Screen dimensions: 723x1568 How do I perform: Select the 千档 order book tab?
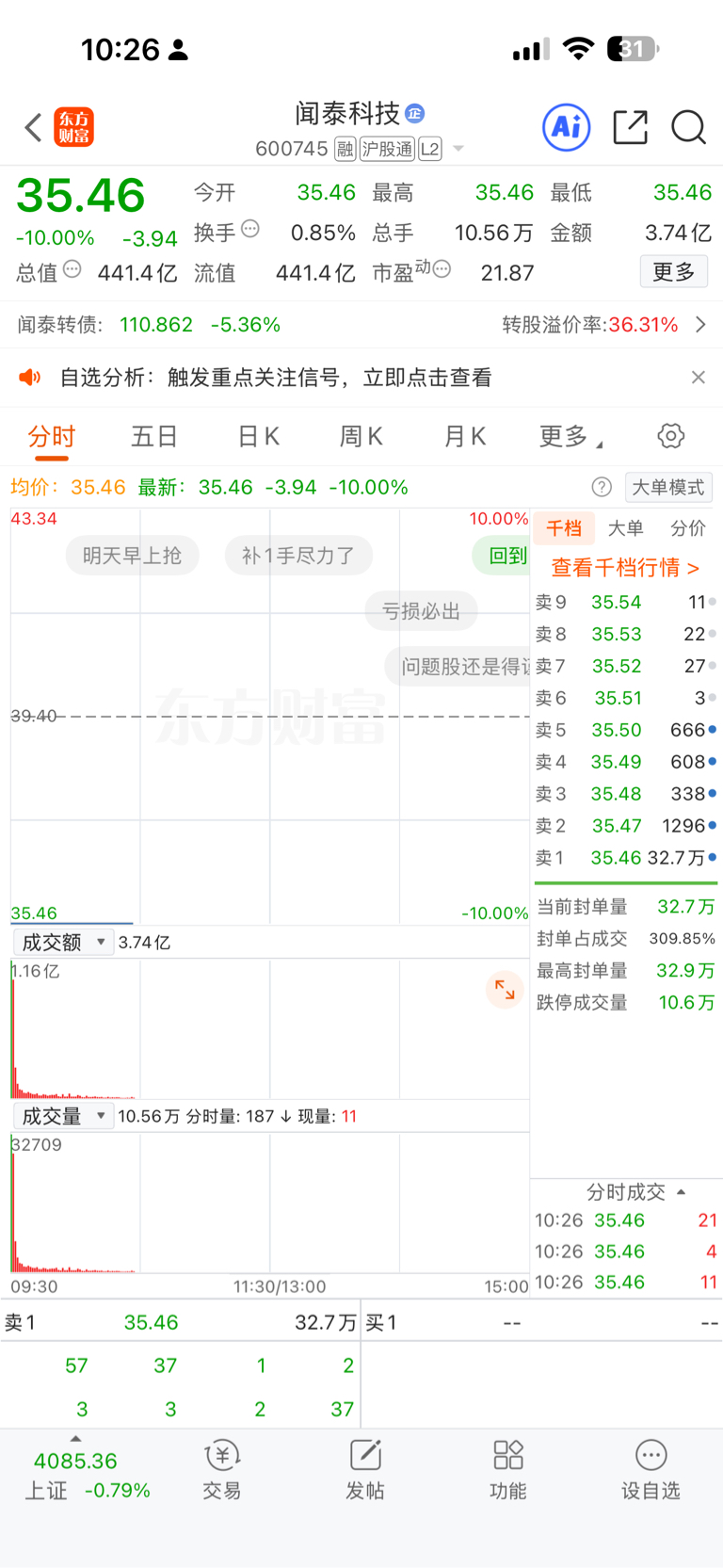564,528
